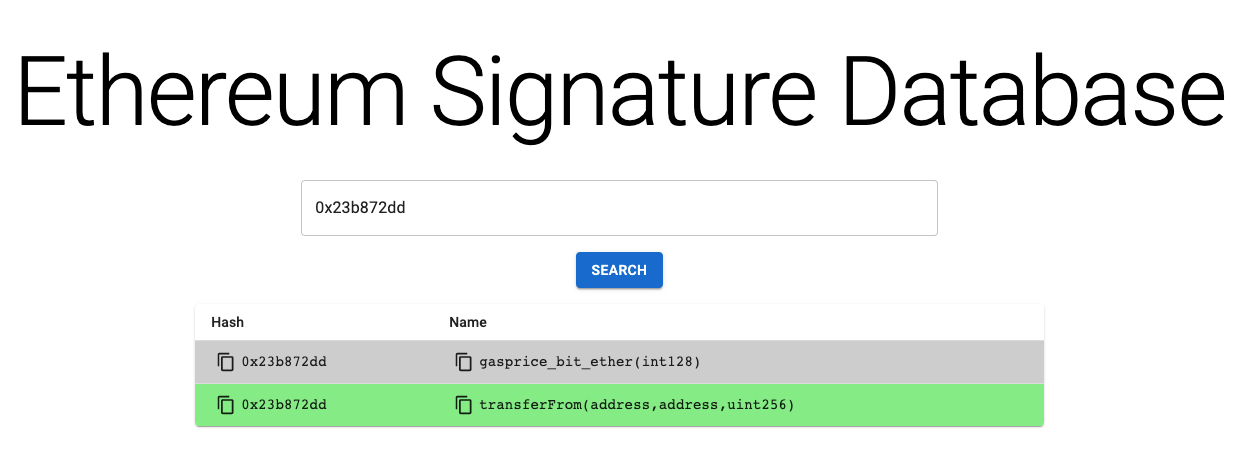Click the blue SEARCH button
The height and width of the screenshot is (465, 1253).
[x=619, y=270]
